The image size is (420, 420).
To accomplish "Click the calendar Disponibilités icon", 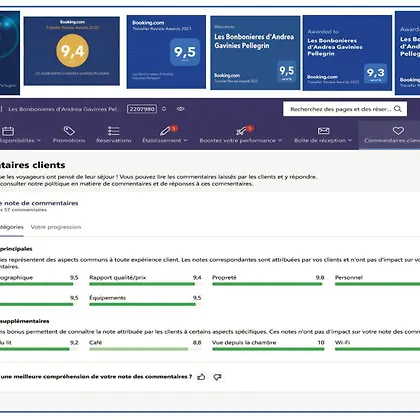I will coord(8,131).
